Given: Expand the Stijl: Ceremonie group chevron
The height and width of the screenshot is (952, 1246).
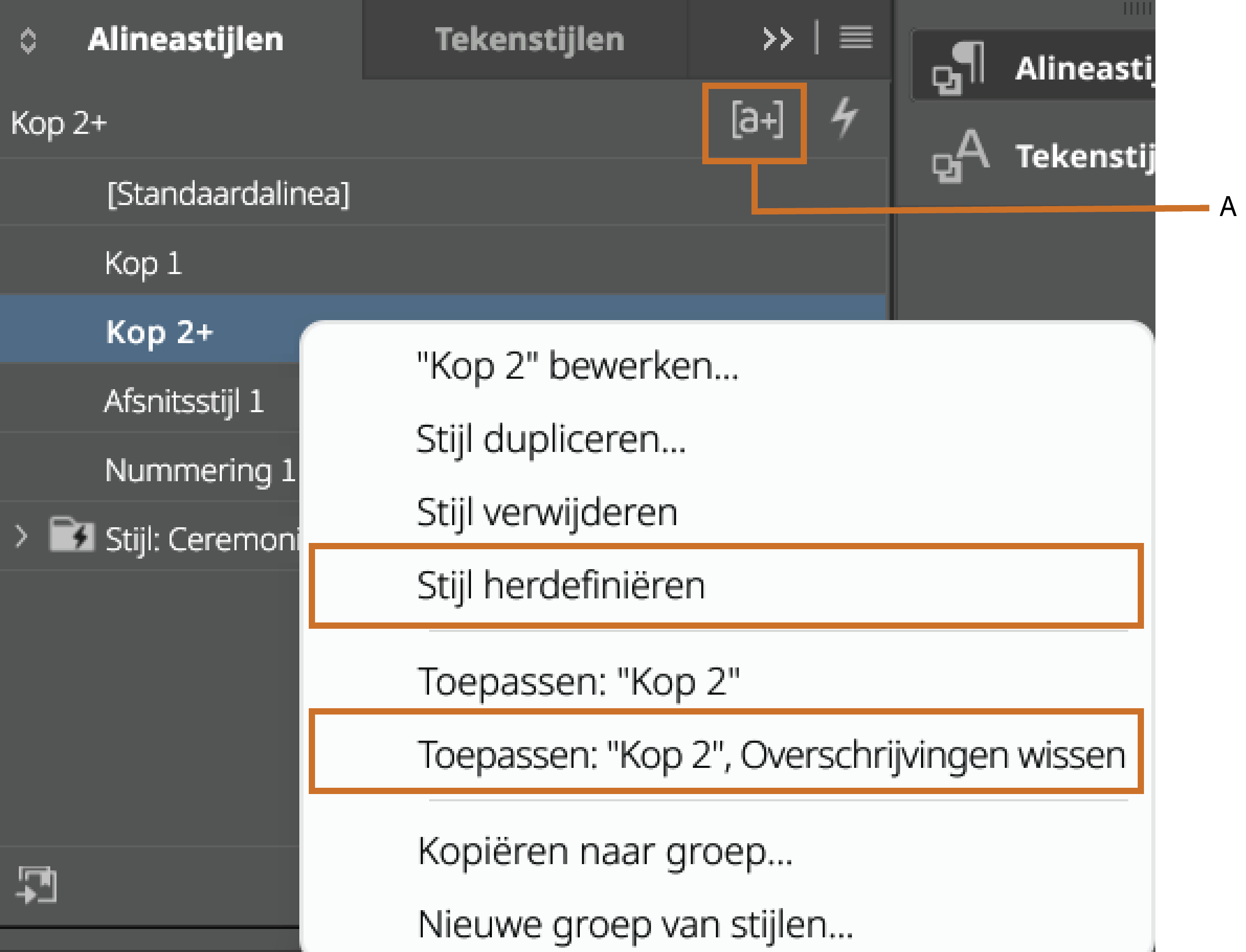Looking at the screenshot, I should (21, 536).
